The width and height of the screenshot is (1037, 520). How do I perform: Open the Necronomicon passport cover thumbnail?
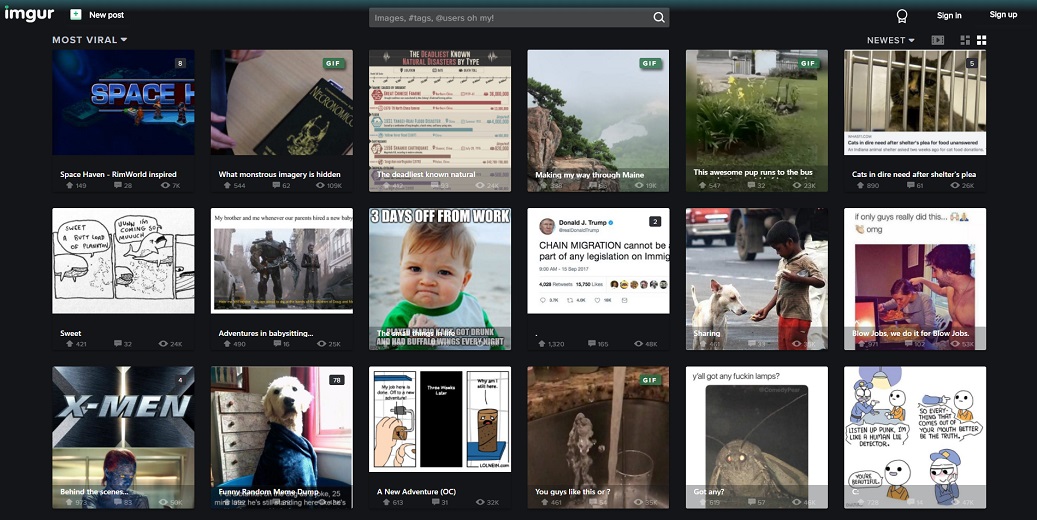[282, 102]
